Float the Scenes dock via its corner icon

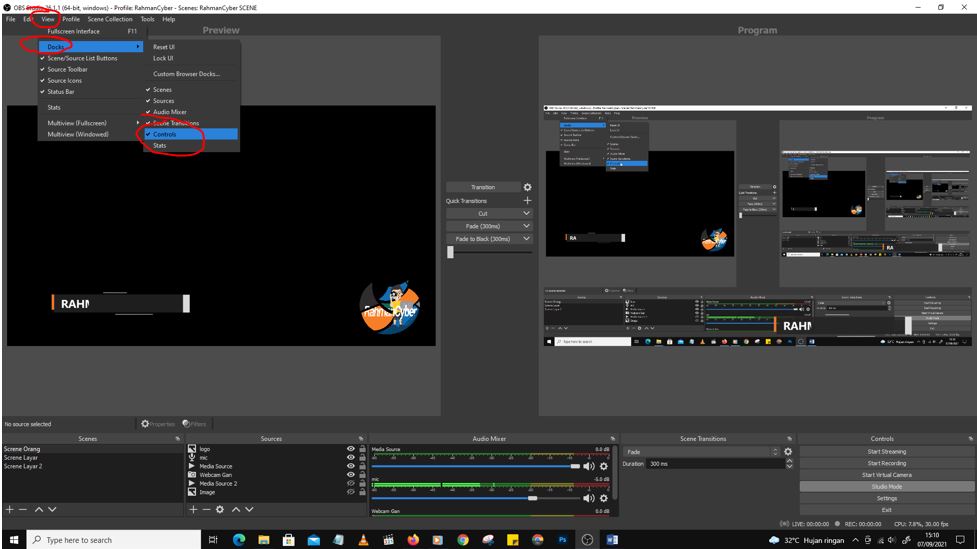(178, 439)
